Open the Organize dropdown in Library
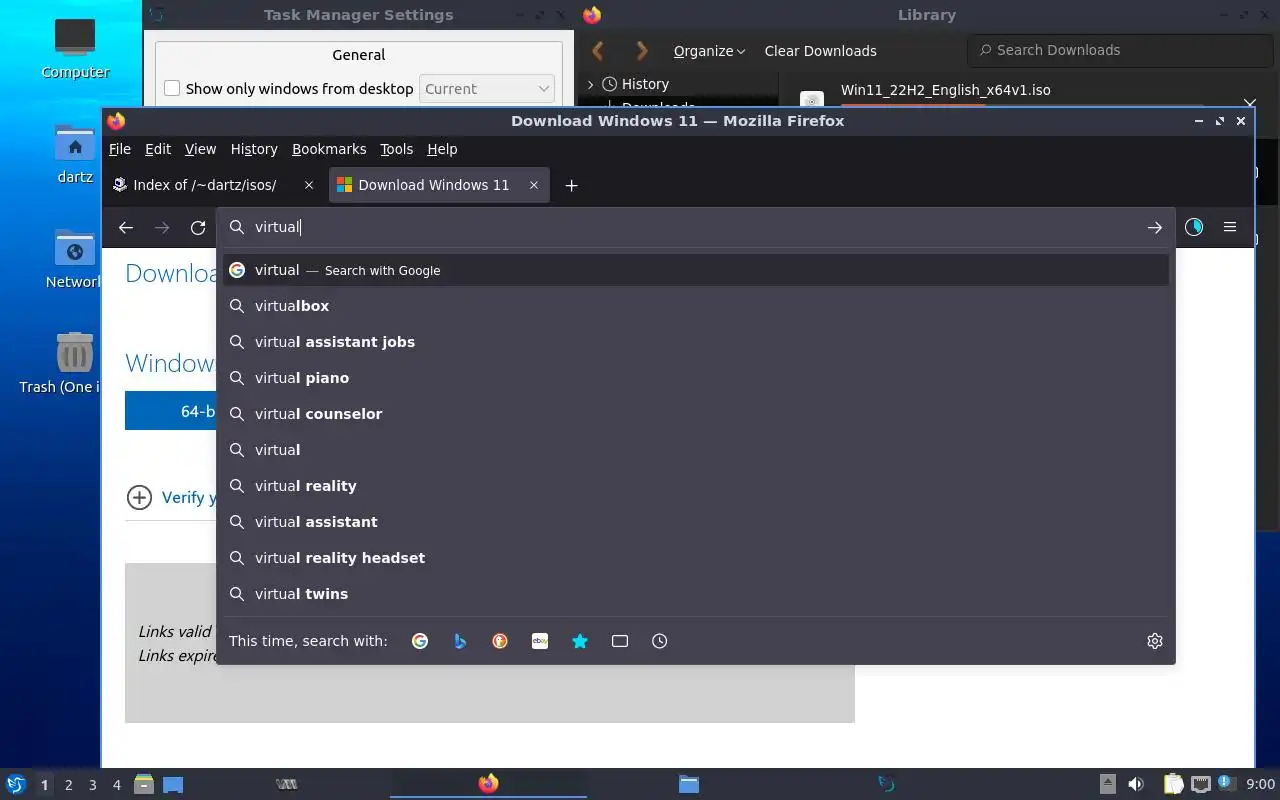The height and width of the screenshot is (800, 1280). coord(709,51)
